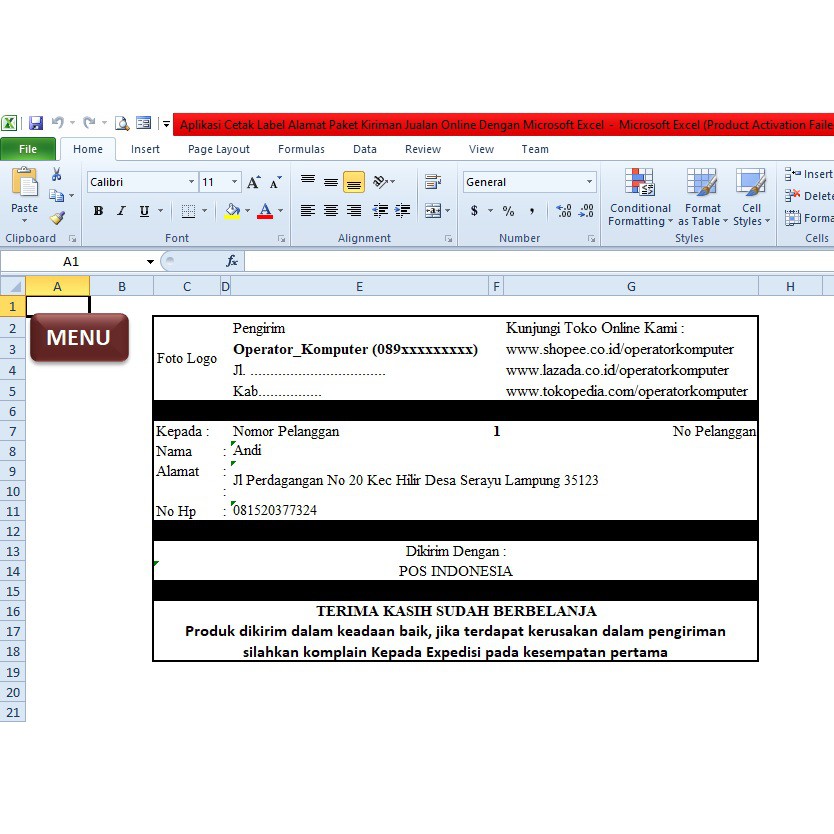Switch to the Data tab

click(x=365, y=149)
